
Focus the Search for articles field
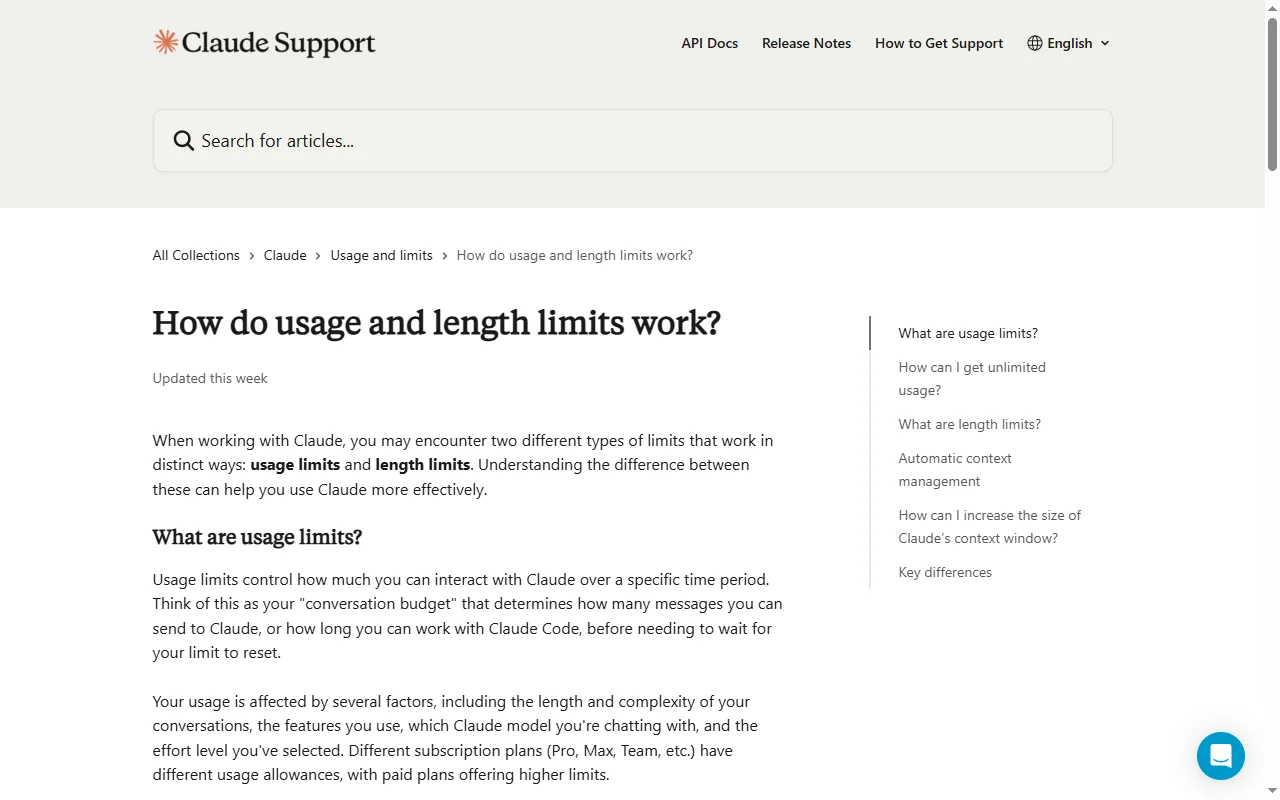point(633,141)
